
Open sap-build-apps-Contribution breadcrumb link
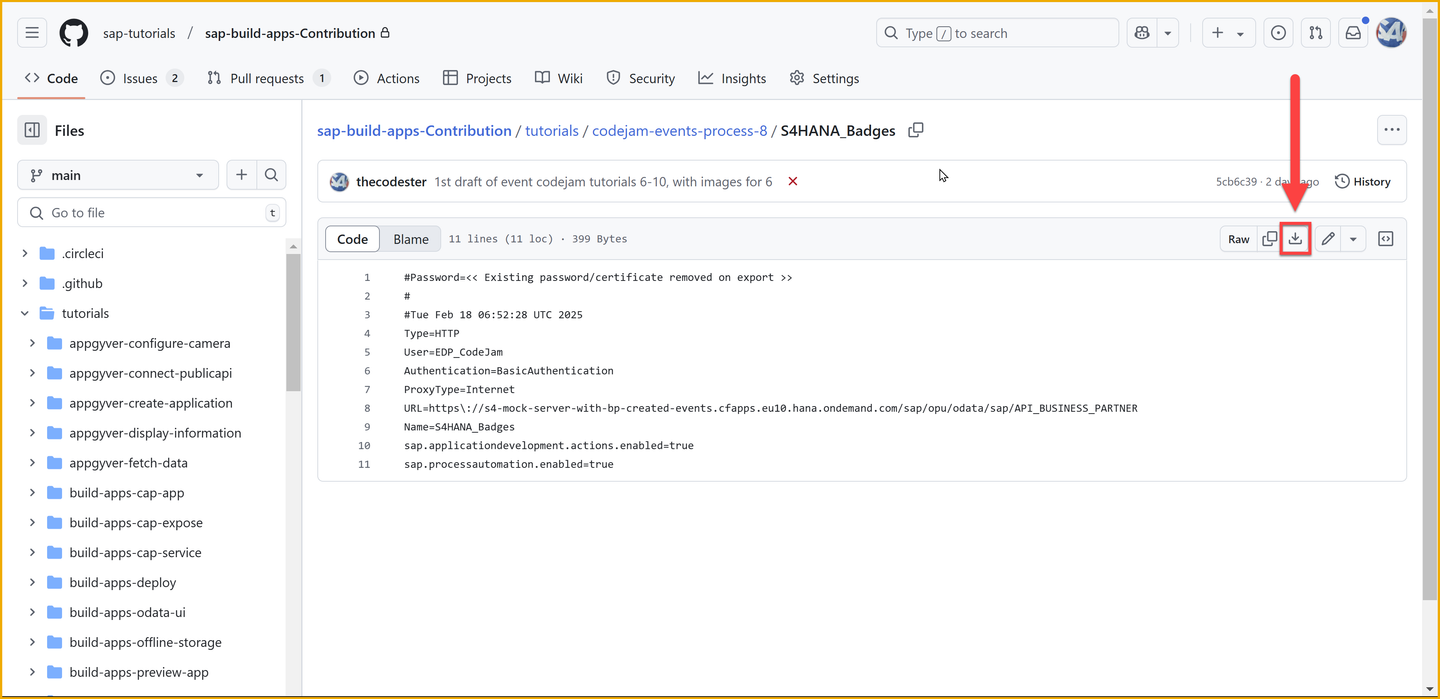[x=414, y=131]
